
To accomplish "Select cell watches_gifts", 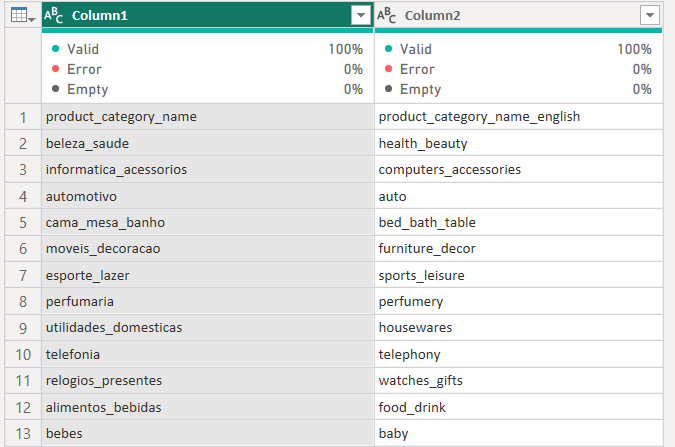I will 519,381.
